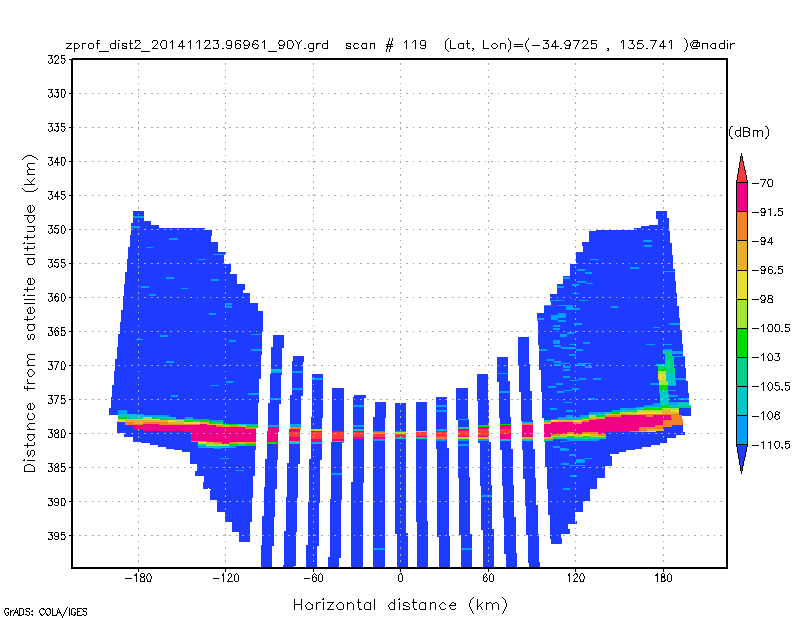Click the green -100.5 to -103 colorbar segment

coord(741,342)
